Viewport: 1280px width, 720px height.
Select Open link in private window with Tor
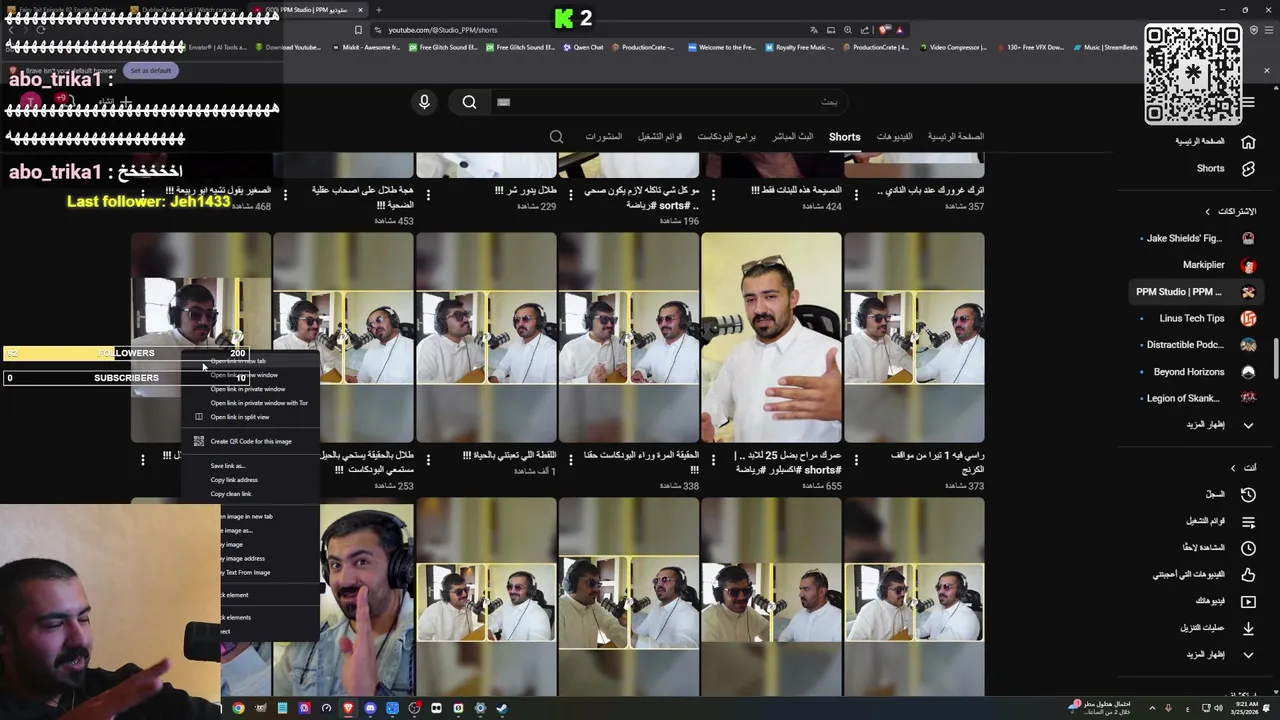258,403
